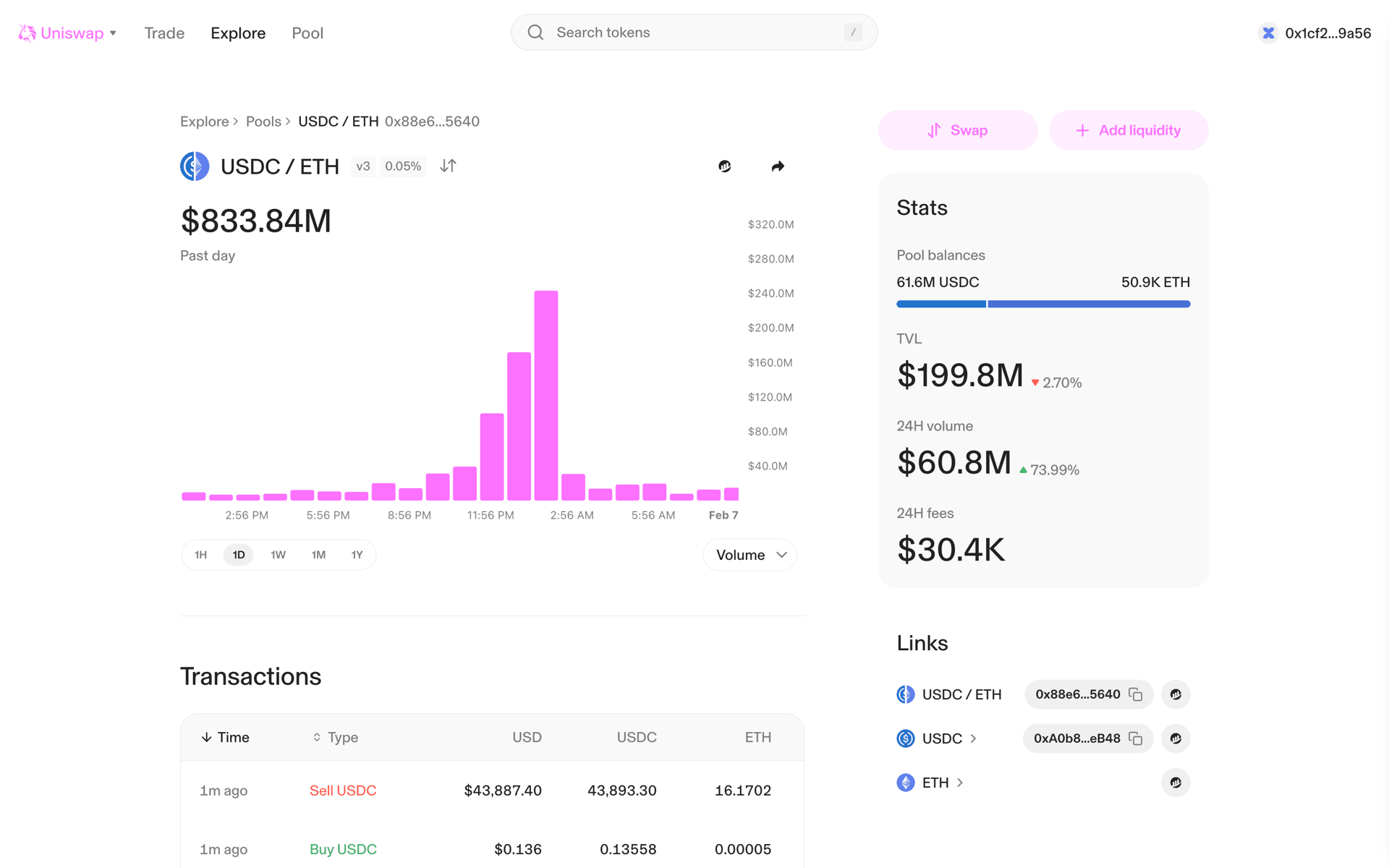The image size is (1389, 868).
Task: Open the Volume chart type dropdown
Action: [x=749, y=555]
